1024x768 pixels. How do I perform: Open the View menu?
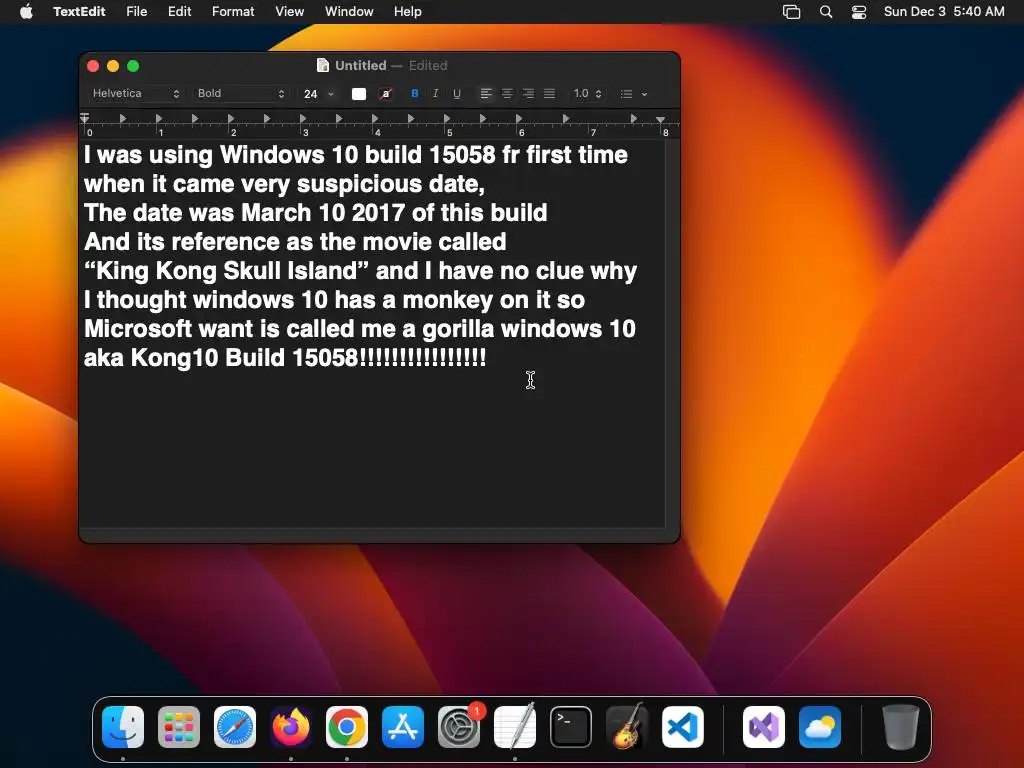click(289, 11)
